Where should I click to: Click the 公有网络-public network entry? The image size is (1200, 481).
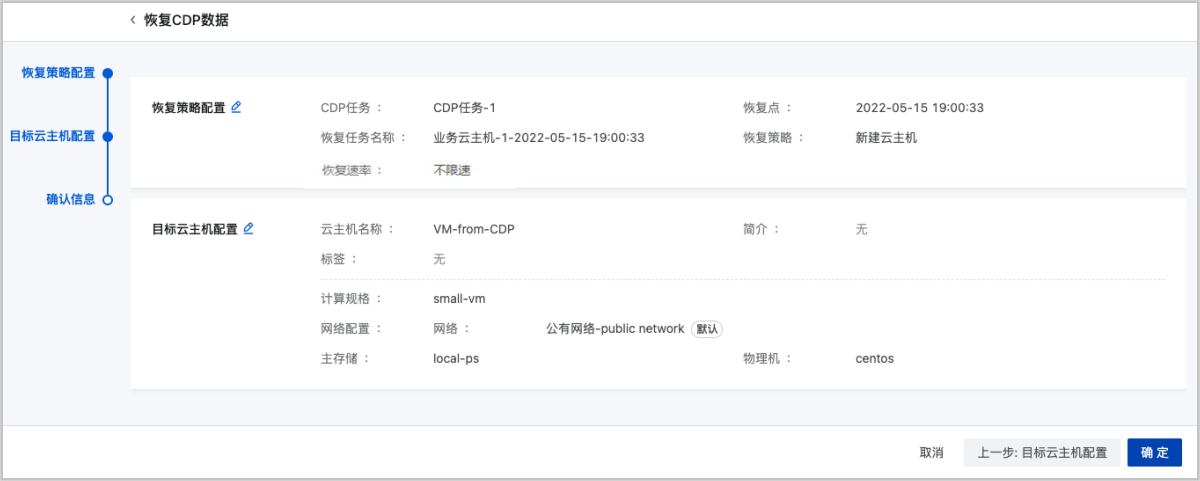tap(615, 329)
